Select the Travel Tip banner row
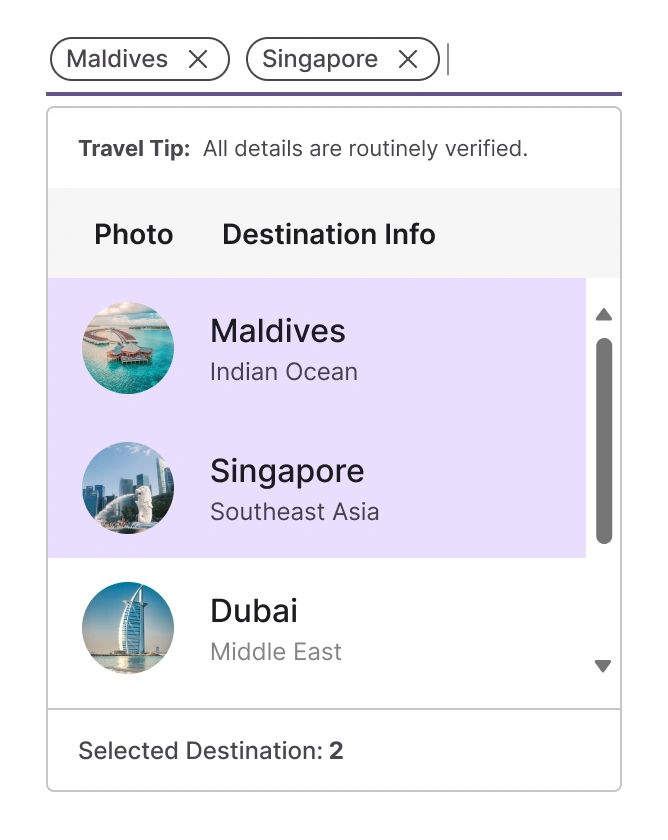668x840 pixels. pos(334,148)
